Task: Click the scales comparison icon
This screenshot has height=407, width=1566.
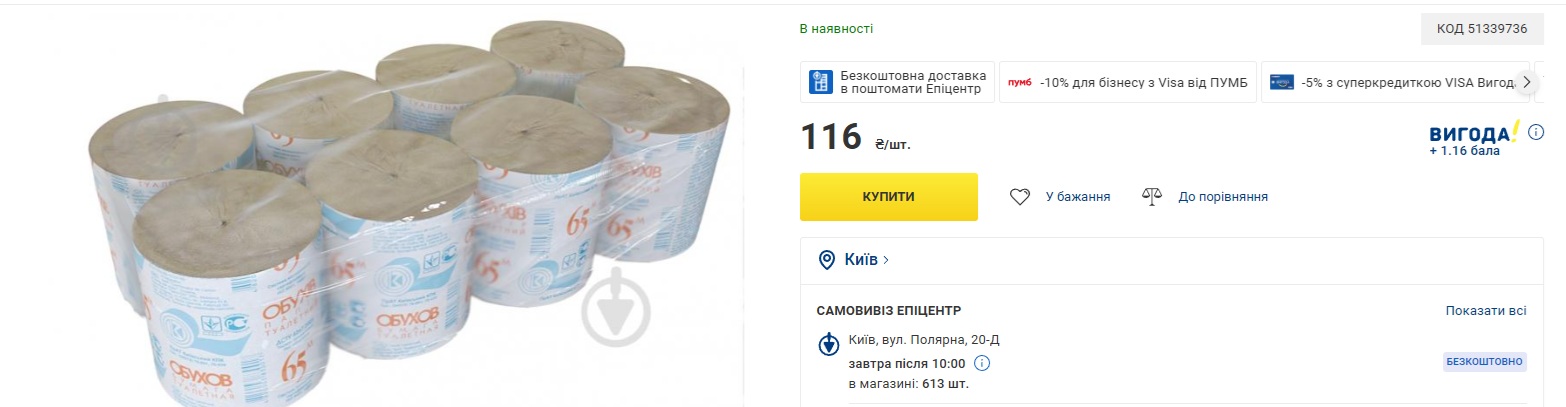Action: click(1152, 197)
